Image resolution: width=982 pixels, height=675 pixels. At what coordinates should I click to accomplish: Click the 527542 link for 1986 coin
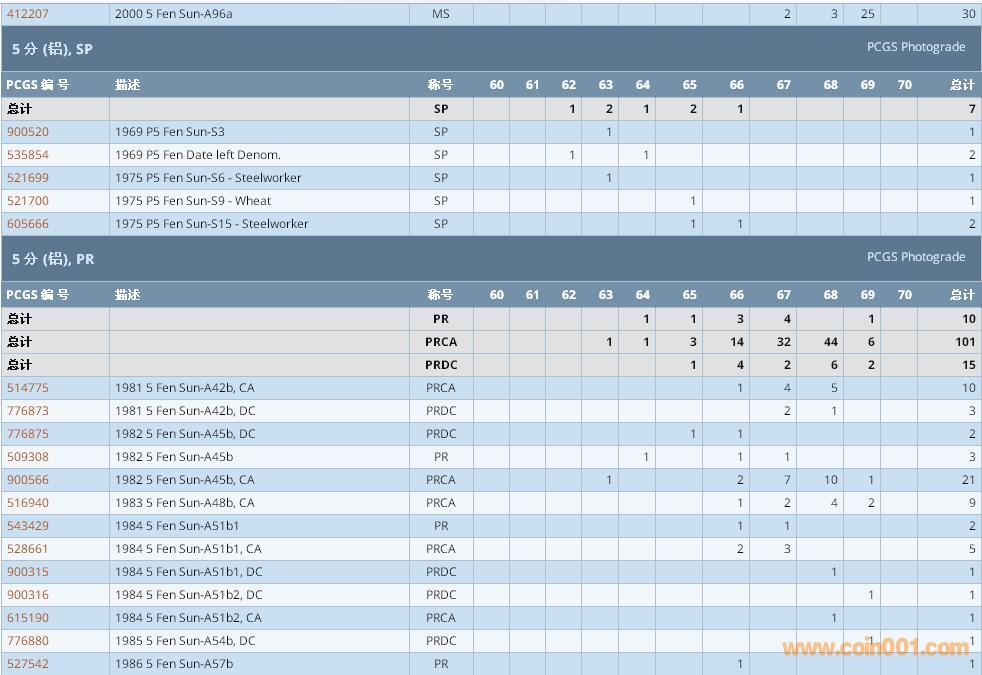coord(27,664)
